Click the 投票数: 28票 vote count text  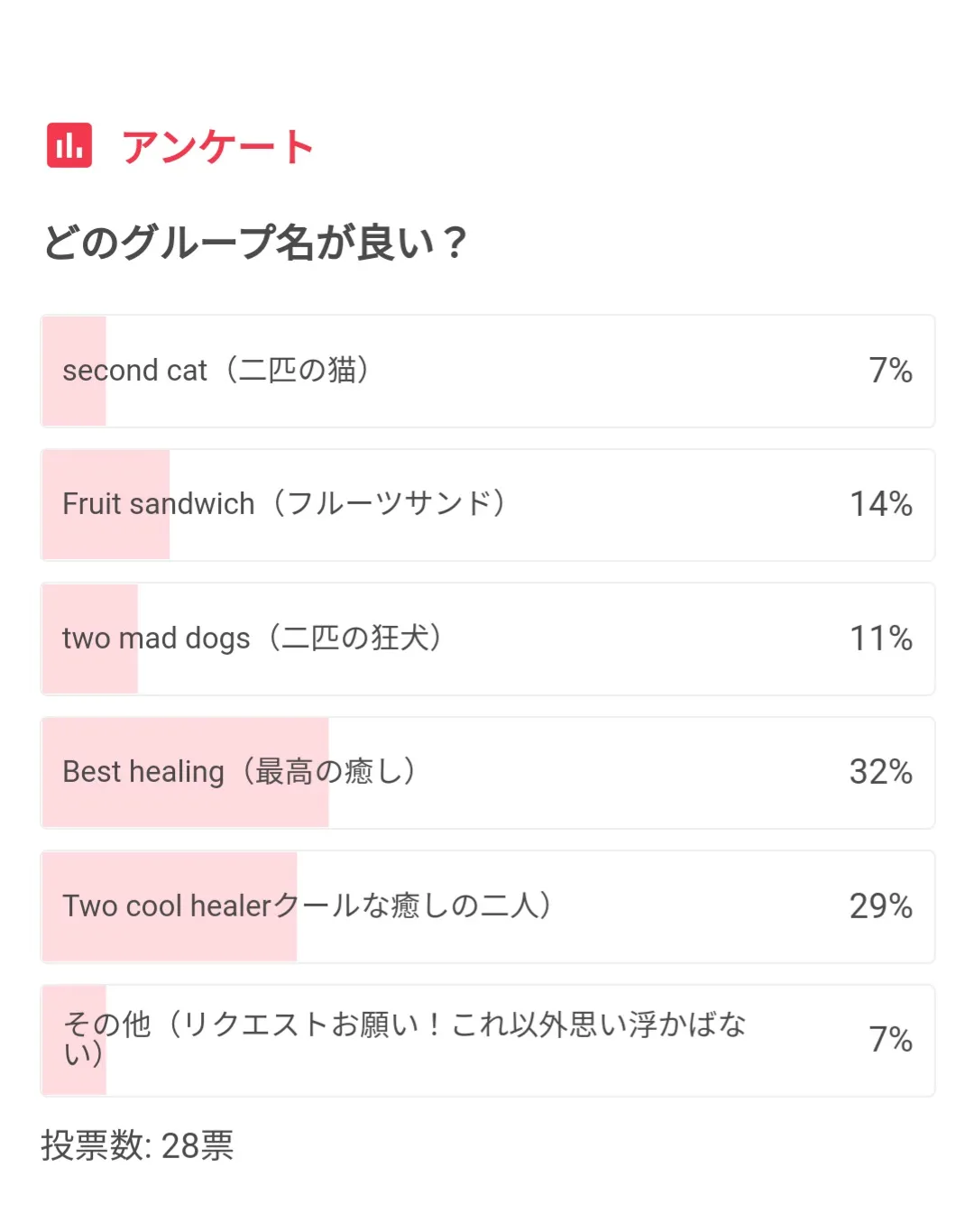click(x=137, y=1145)
